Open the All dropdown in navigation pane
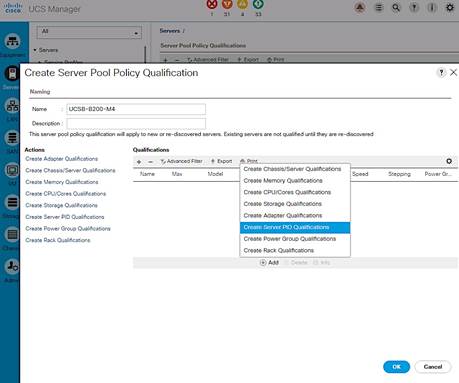 89,32
